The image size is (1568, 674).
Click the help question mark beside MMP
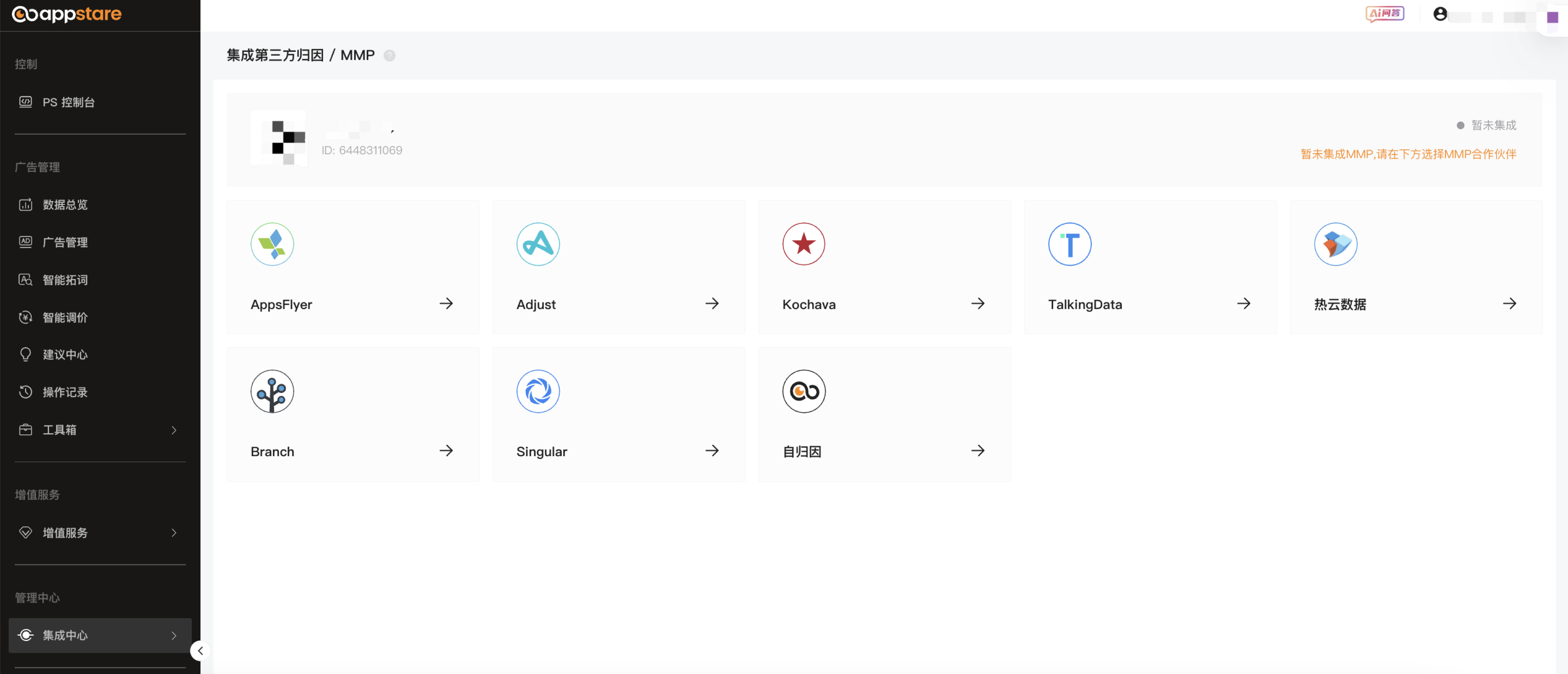[390, 56]
